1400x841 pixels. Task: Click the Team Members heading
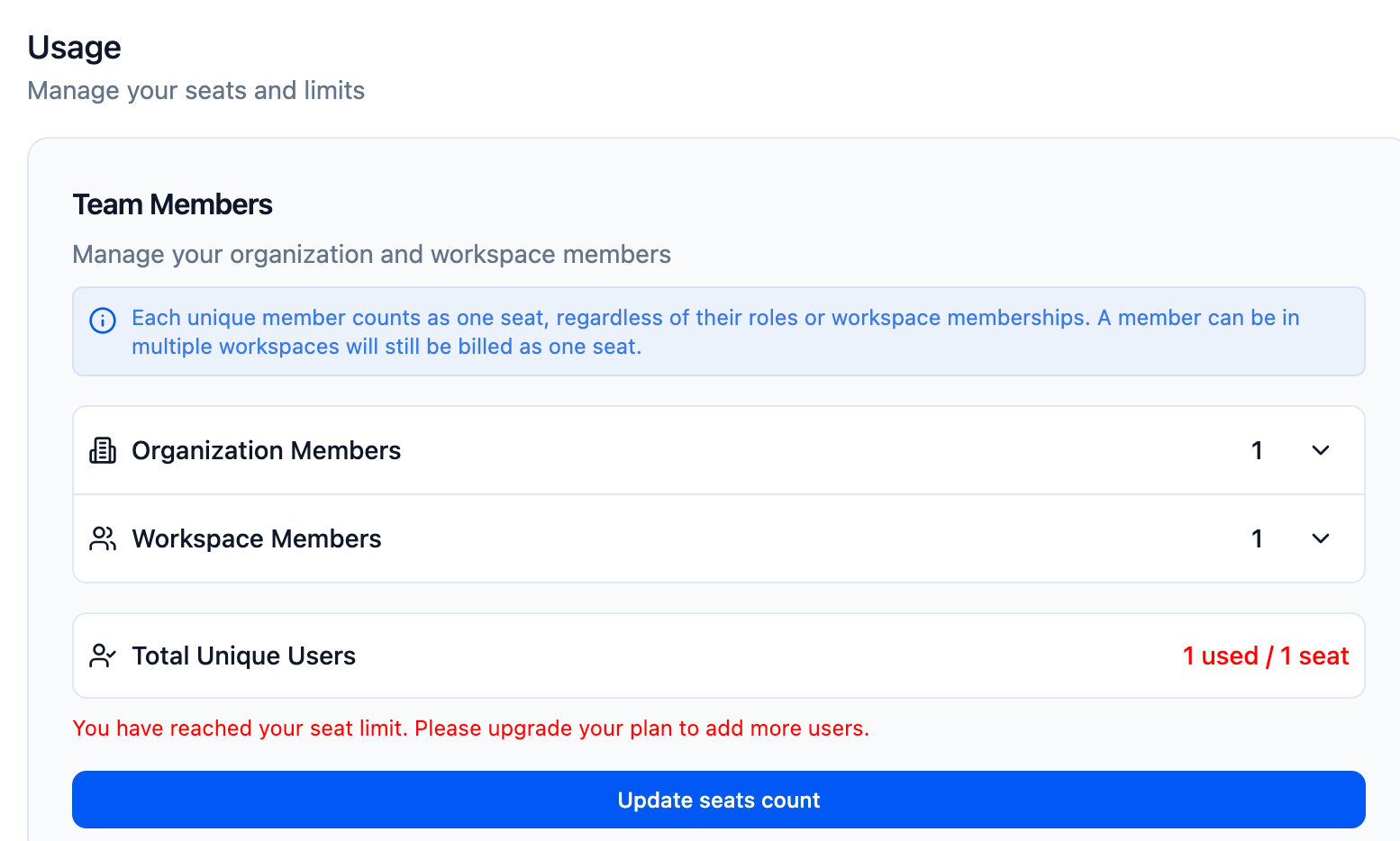point(173,204)
